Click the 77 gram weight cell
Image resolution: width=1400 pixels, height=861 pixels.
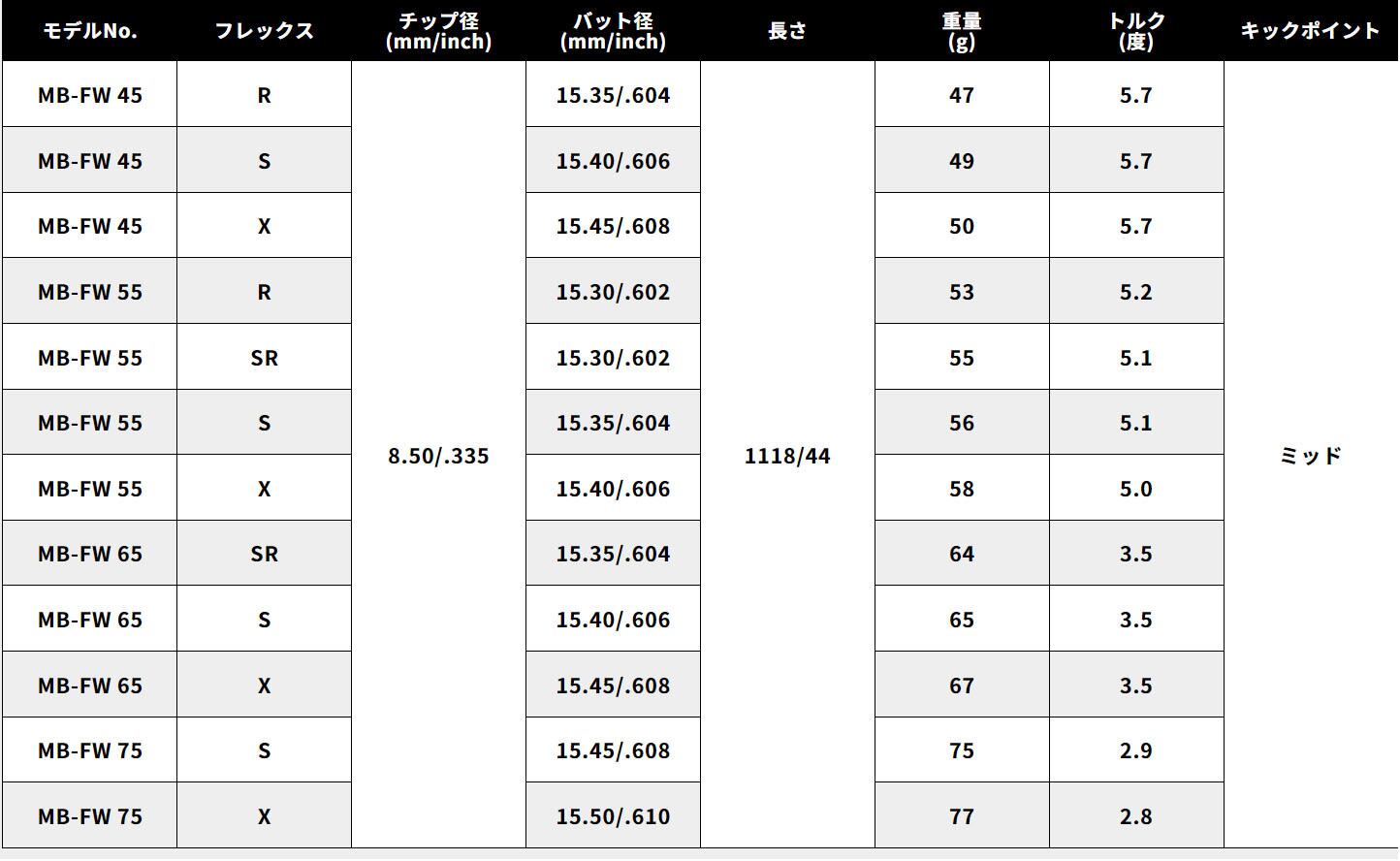pyautogui.click(x=962, y=816)
